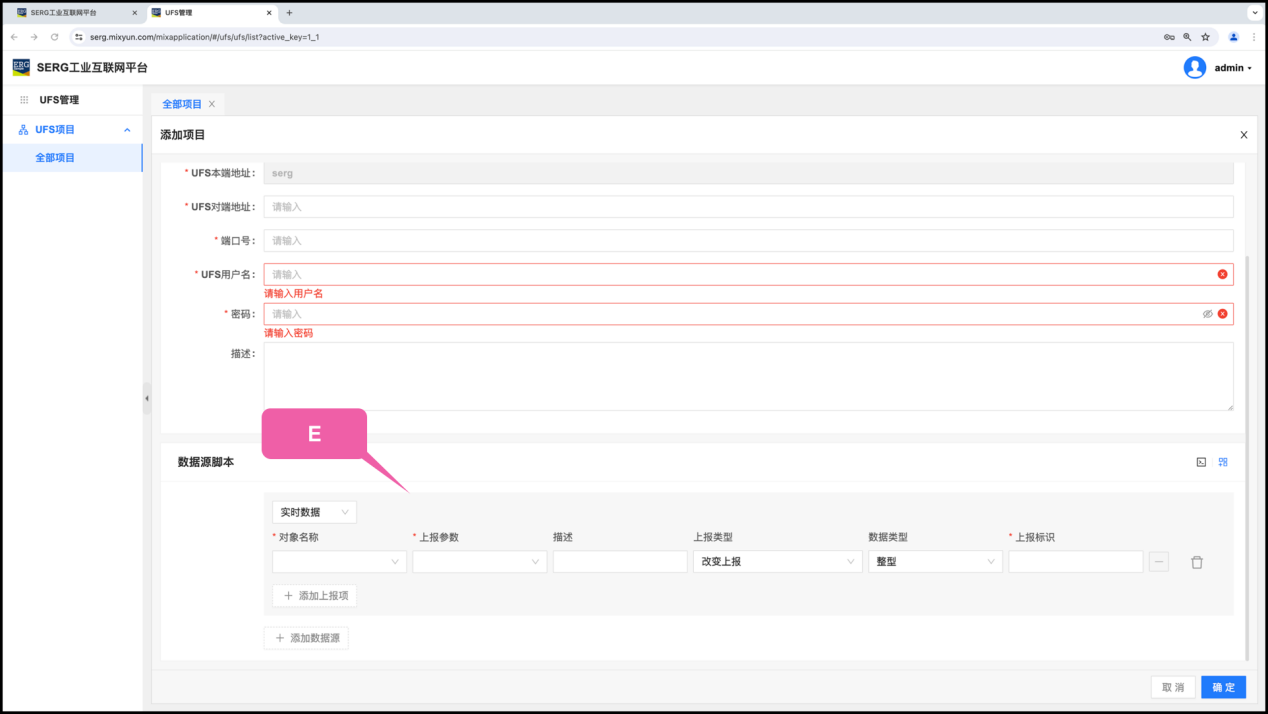The width and height of the screenshot is (1268, 714).
Task: Toggle password visibility eye icon
Action: coord(1207,314)
